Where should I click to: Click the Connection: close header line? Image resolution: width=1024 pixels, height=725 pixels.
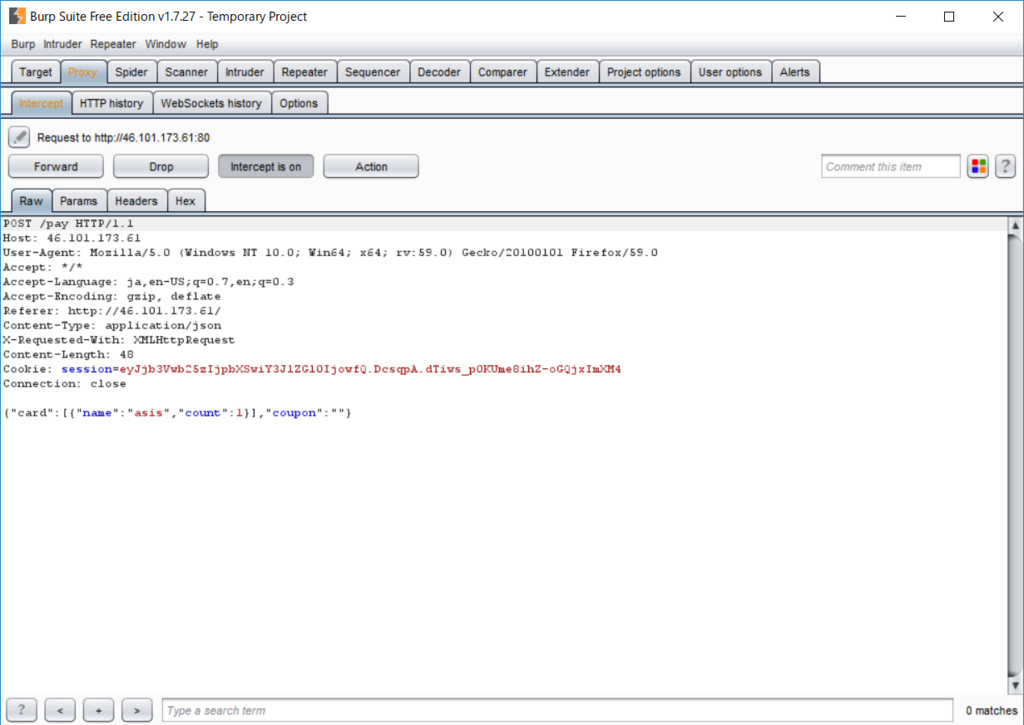[64, 384]
